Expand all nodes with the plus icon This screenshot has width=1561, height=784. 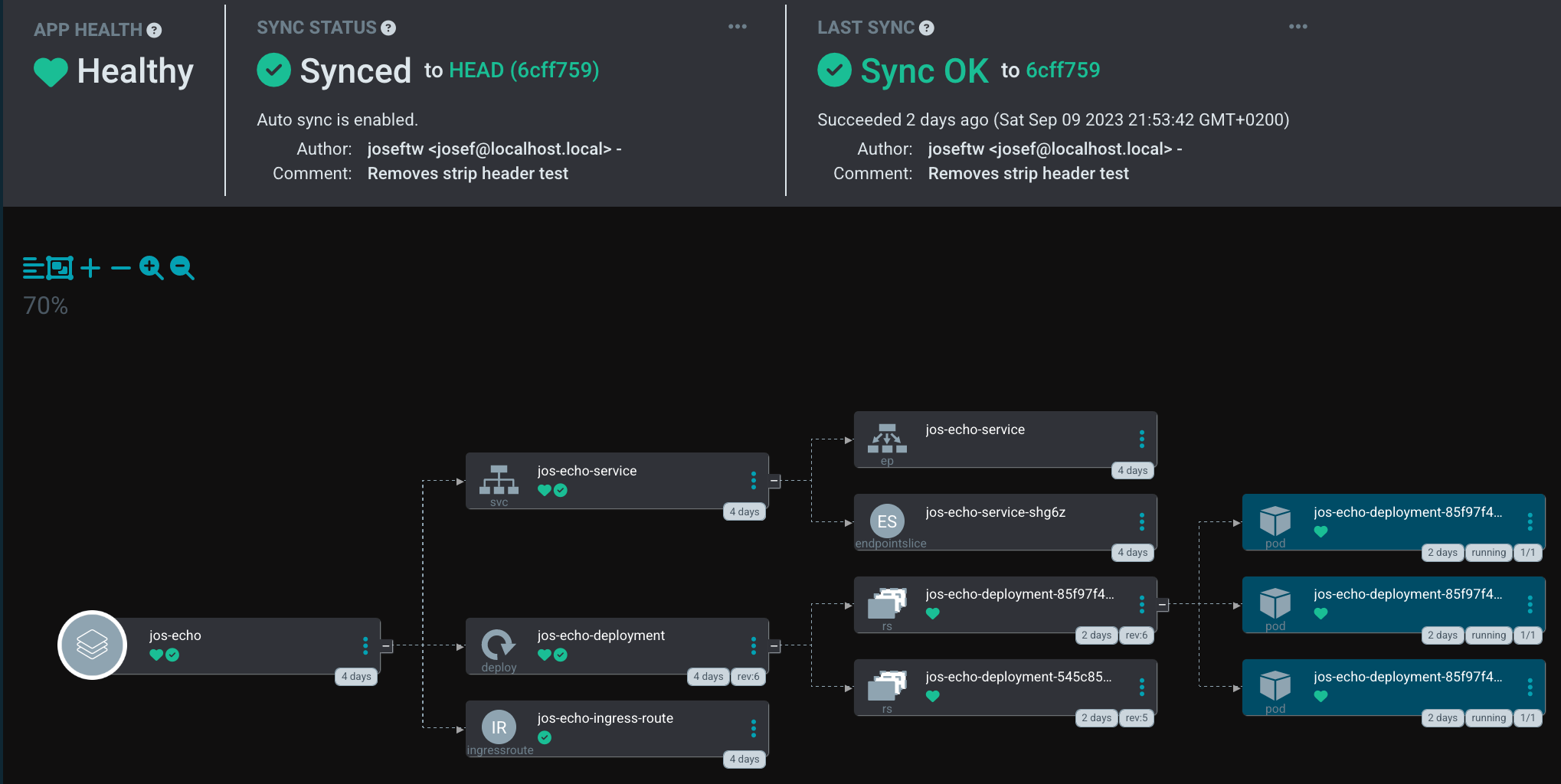(x=90, y=267)
